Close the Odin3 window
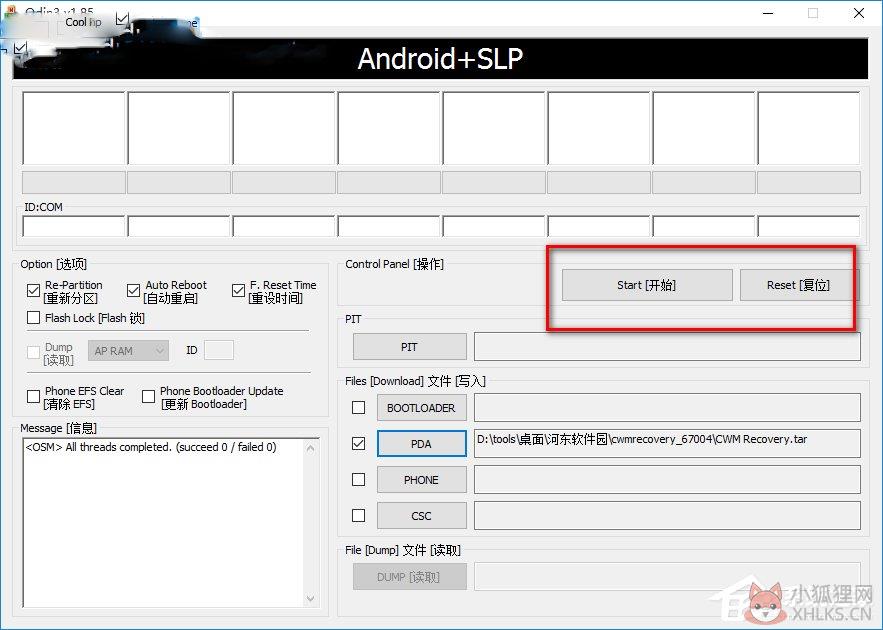 [x=859, y=13]
